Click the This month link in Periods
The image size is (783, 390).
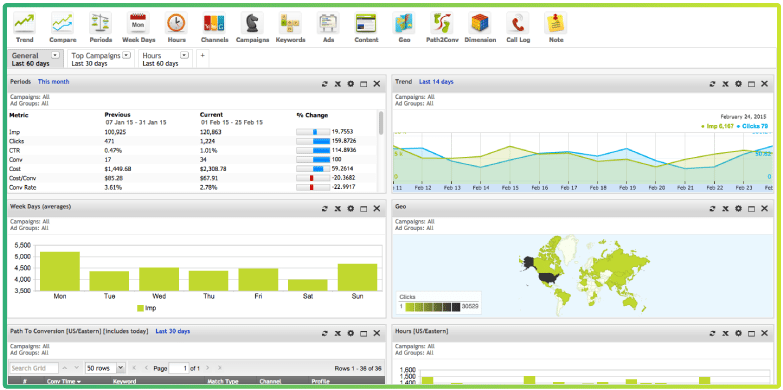click(53, 82)
